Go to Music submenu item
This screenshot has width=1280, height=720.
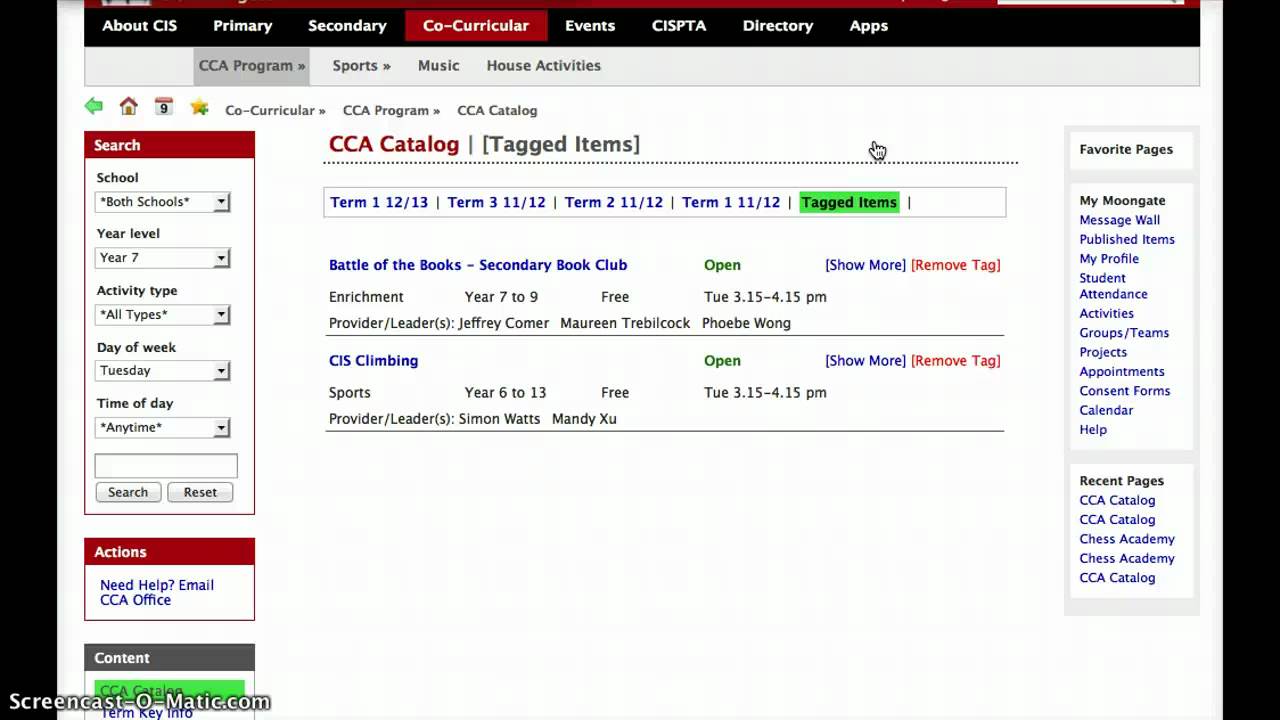438,66
